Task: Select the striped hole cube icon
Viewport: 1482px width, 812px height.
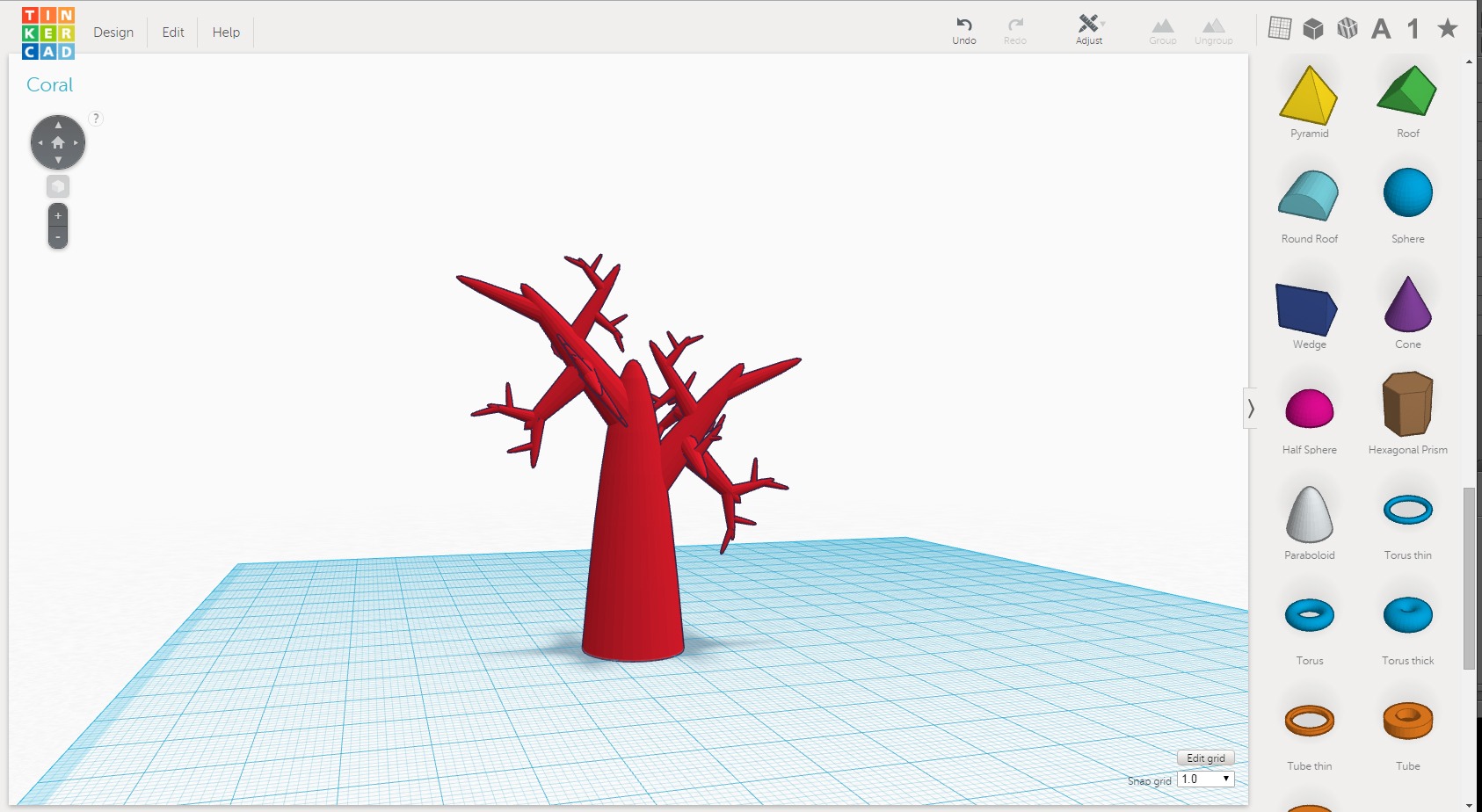Action: (x=1348, y=28)
